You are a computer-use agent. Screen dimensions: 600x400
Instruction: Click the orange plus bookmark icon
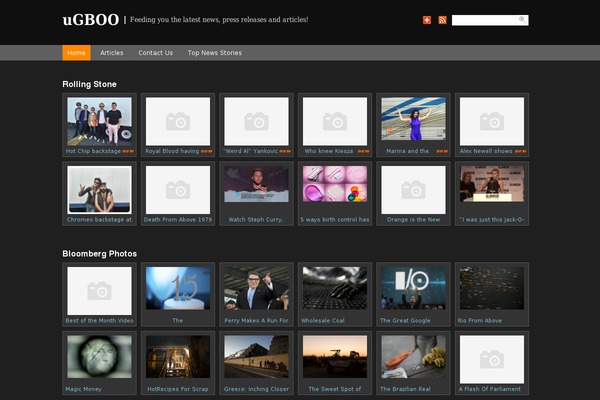pos(427,20)
